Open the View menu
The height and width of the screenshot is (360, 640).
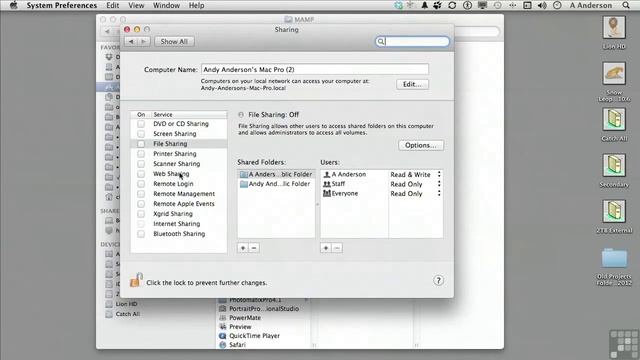(x=136, y=5)
